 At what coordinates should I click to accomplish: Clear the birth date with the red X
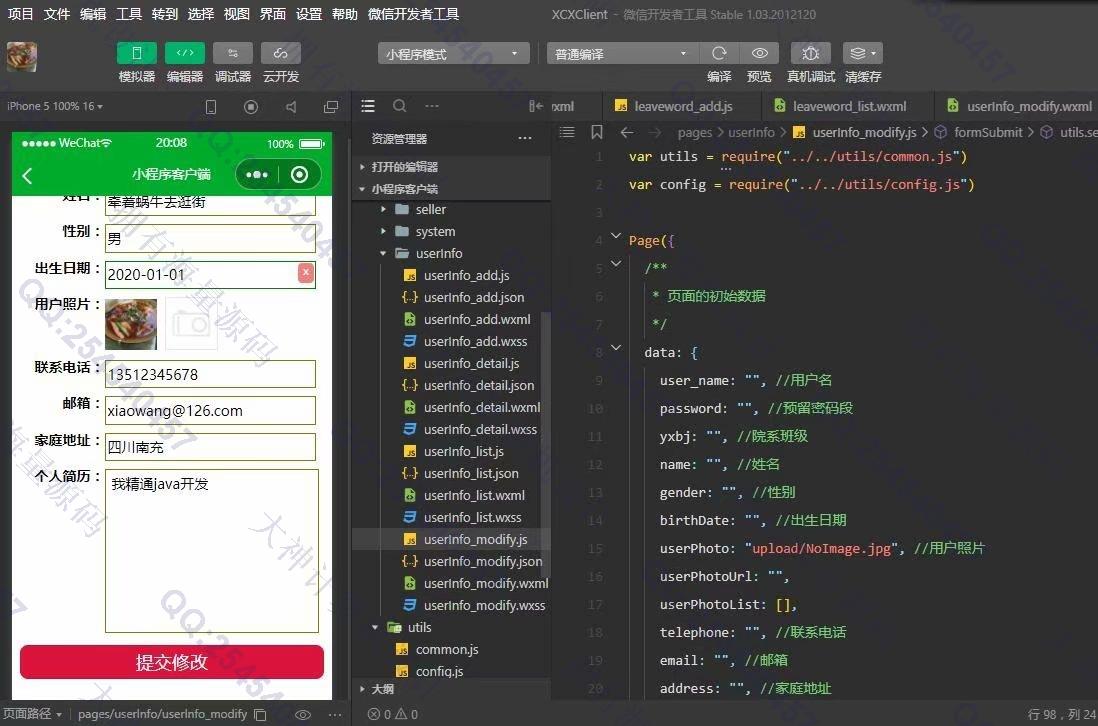(x=306, y=273)
